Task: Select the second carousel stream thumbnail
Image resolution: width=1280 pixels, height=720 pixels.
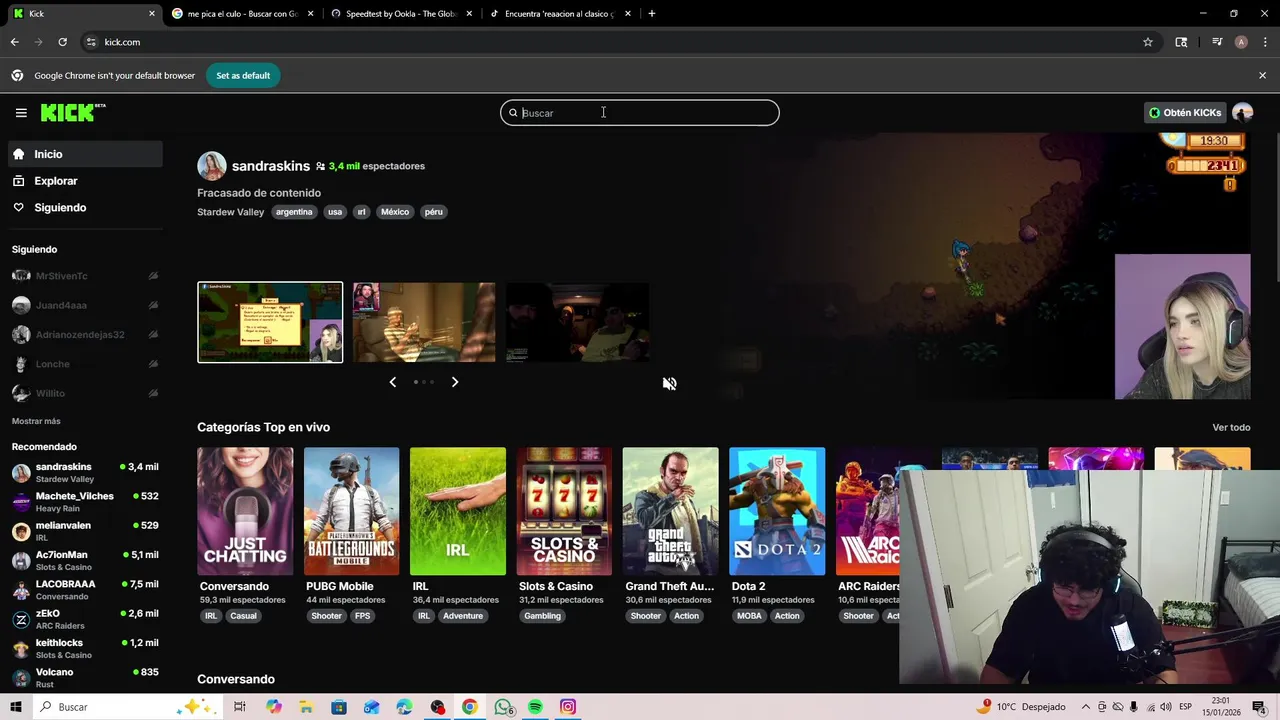Action: tap(423, 322)
